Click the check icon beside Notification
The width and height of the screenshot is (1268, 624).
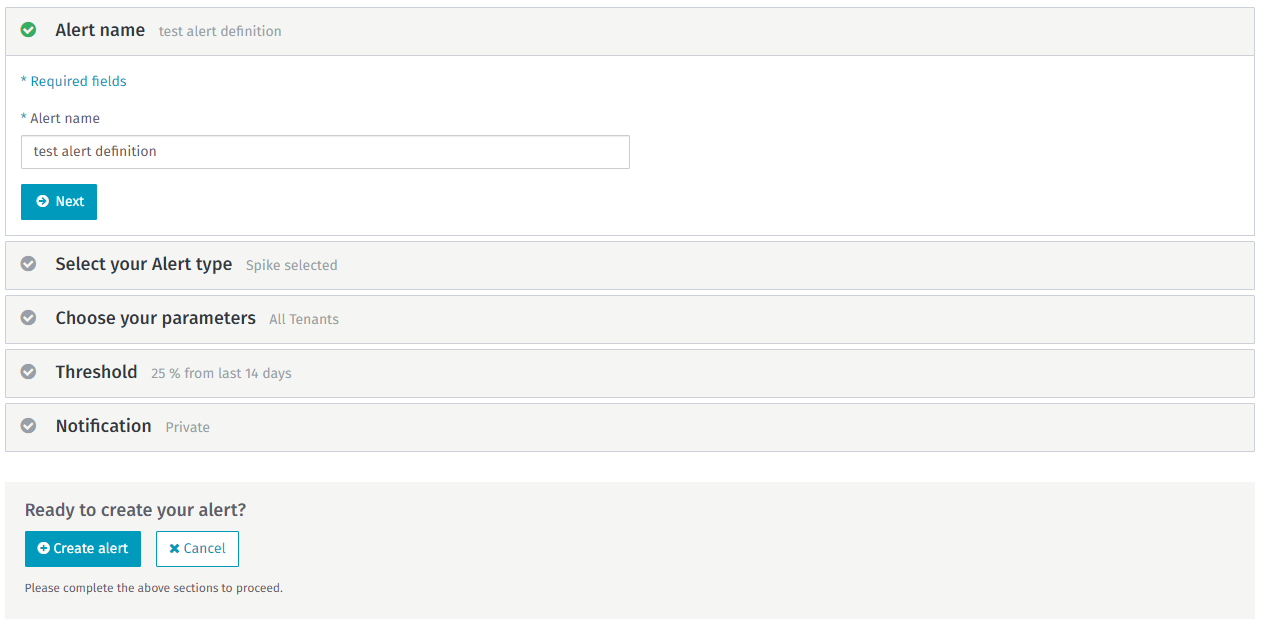click(x=29, y=426)
